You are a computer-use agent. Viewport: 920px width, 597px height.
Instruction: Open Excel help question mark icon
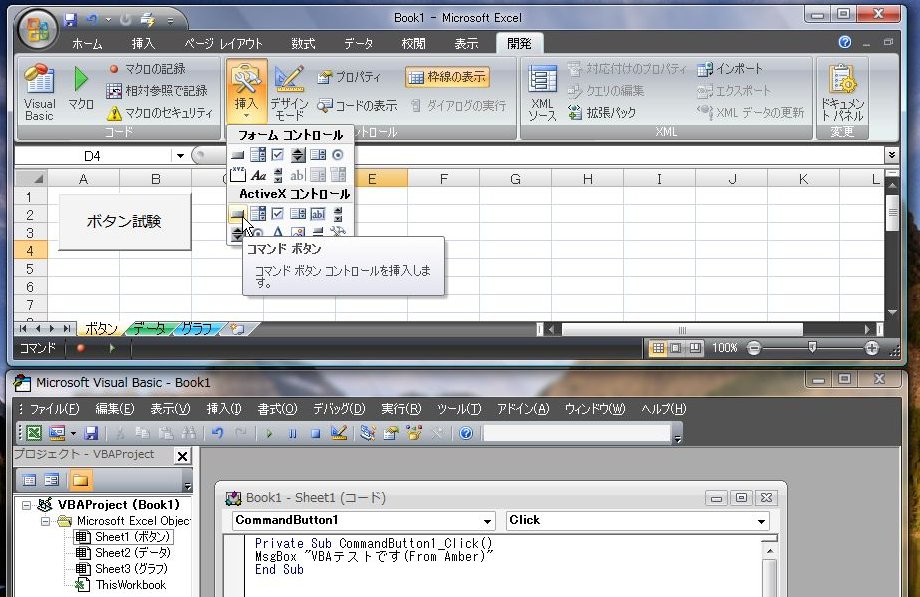[845, 42]
